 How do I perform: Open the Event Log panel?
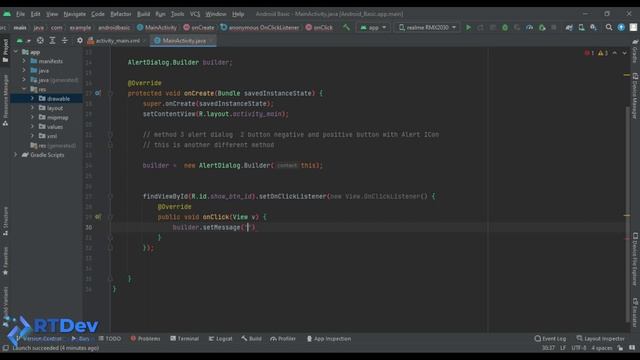(550, 339)
